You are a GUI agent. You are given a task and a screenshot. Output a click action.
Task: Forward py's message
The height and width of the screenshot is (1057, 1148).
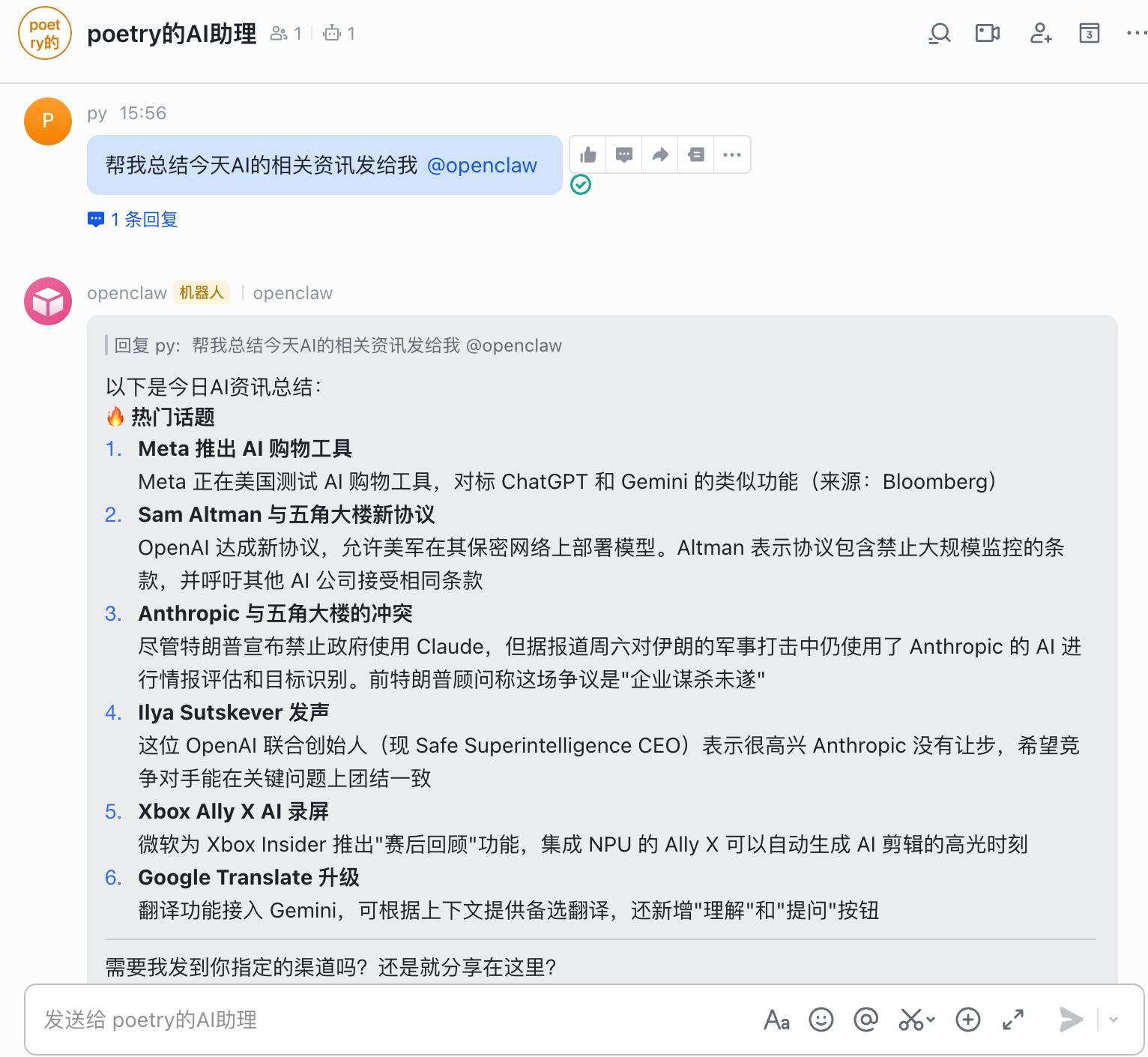click(659, 154)
